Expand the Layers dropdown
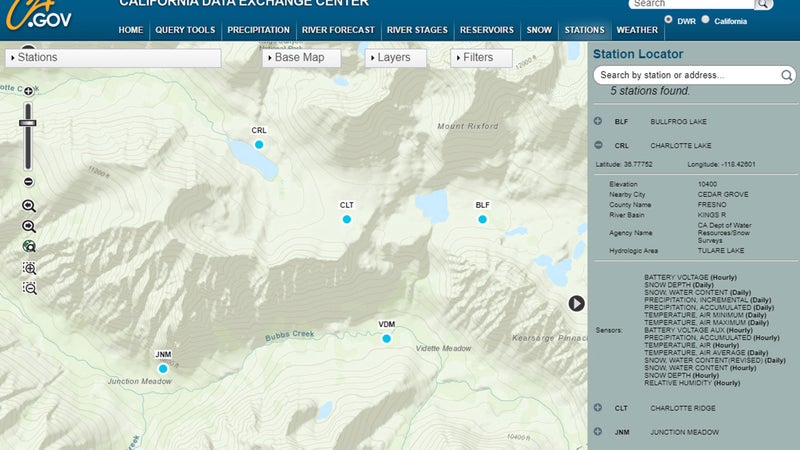800x450 pixels. pos(395,58)
